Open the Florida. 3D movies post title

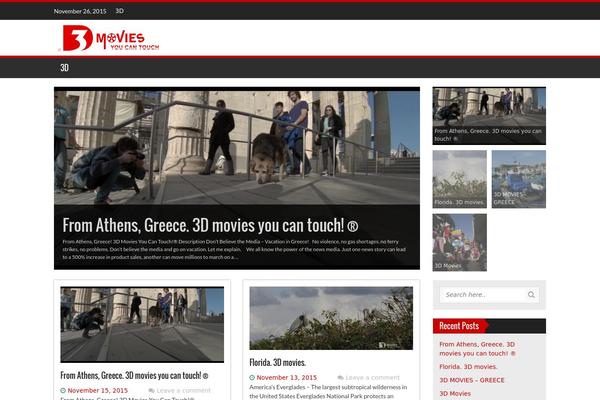[277, 362]
